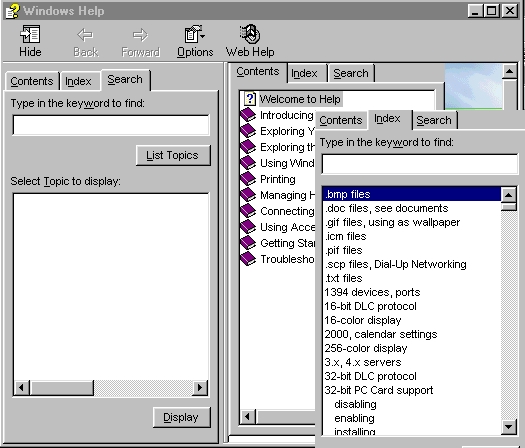
Task: Select Welcome to Help topic text
Action: (300, 99)
